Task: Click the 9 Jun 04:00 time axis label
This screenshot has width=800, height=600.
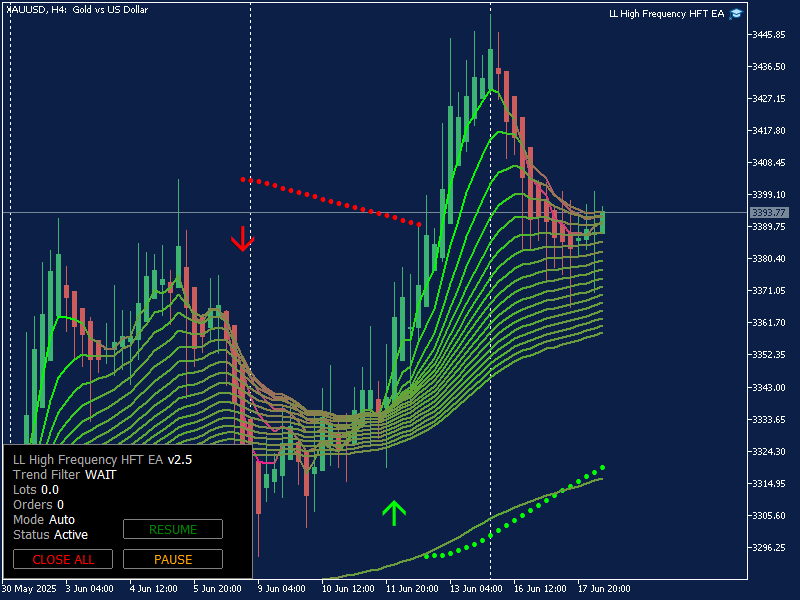Action: (x=282, y=589)
